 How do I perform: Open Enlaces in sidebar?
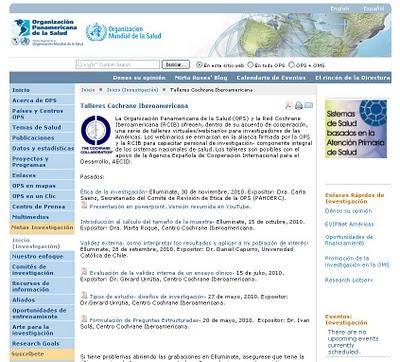click(x=42, y=175)
